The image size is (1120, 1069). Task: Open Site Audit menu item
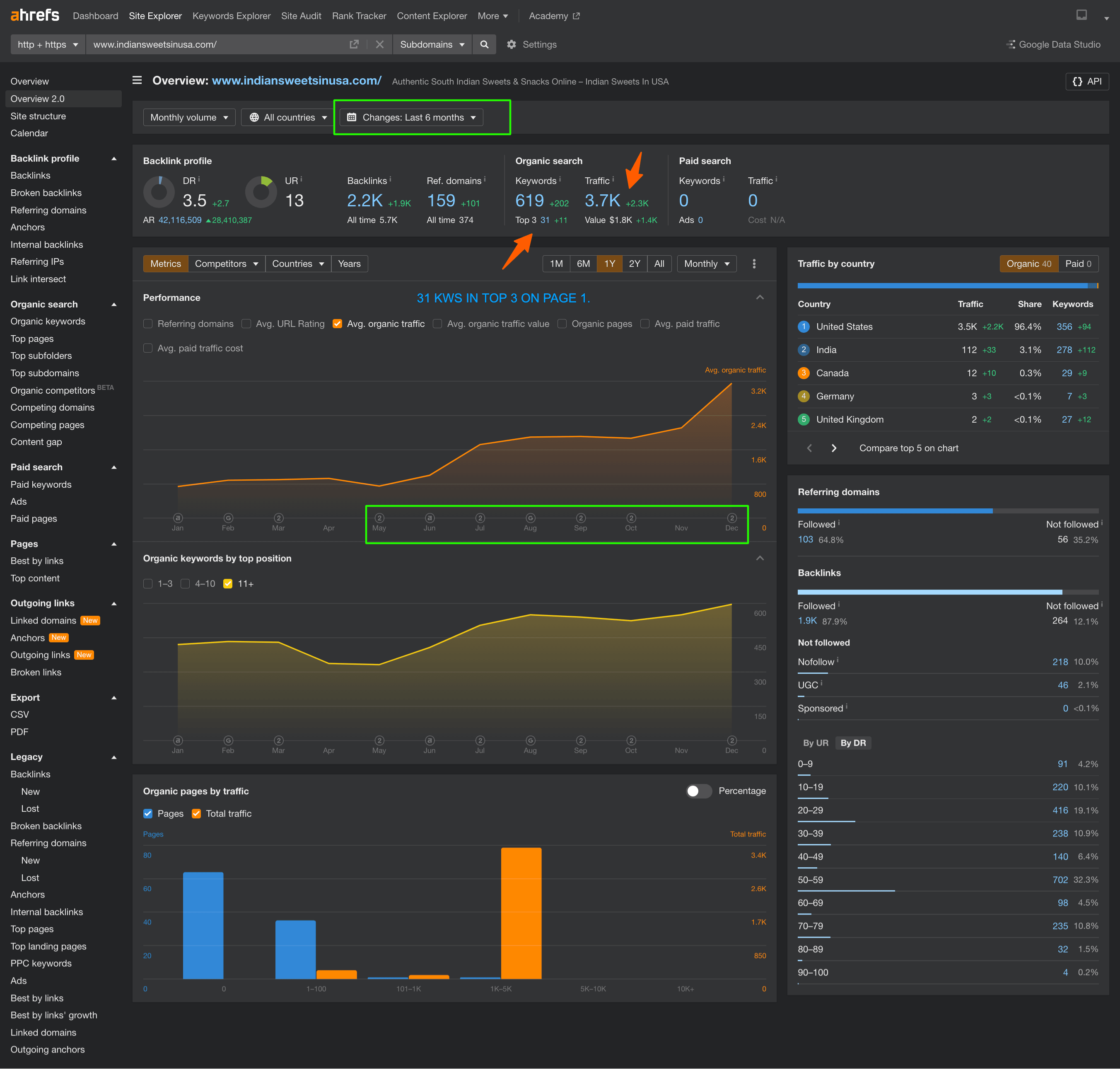pos(301,16)
